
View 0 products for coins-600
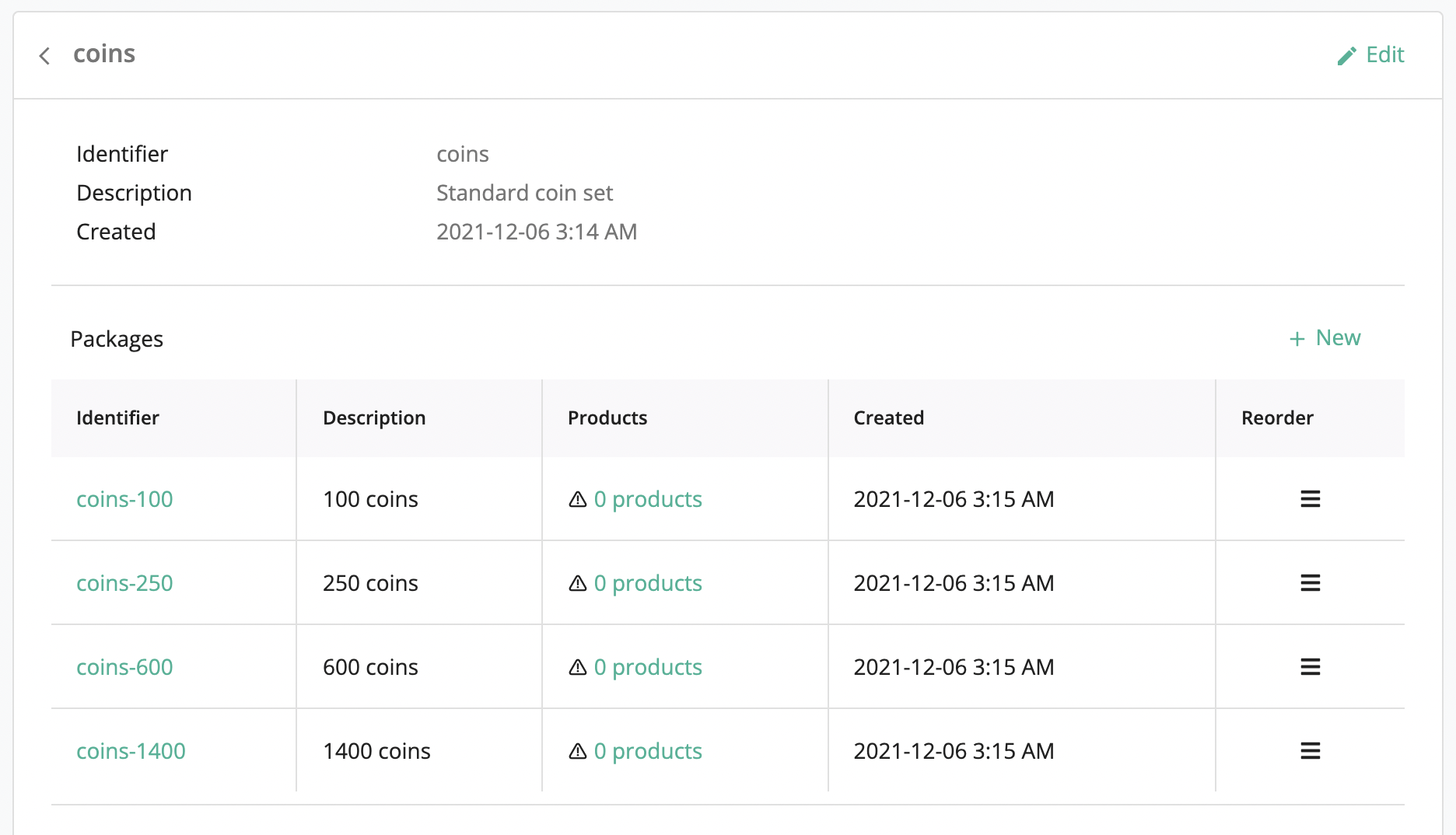[x=647, y=667]
